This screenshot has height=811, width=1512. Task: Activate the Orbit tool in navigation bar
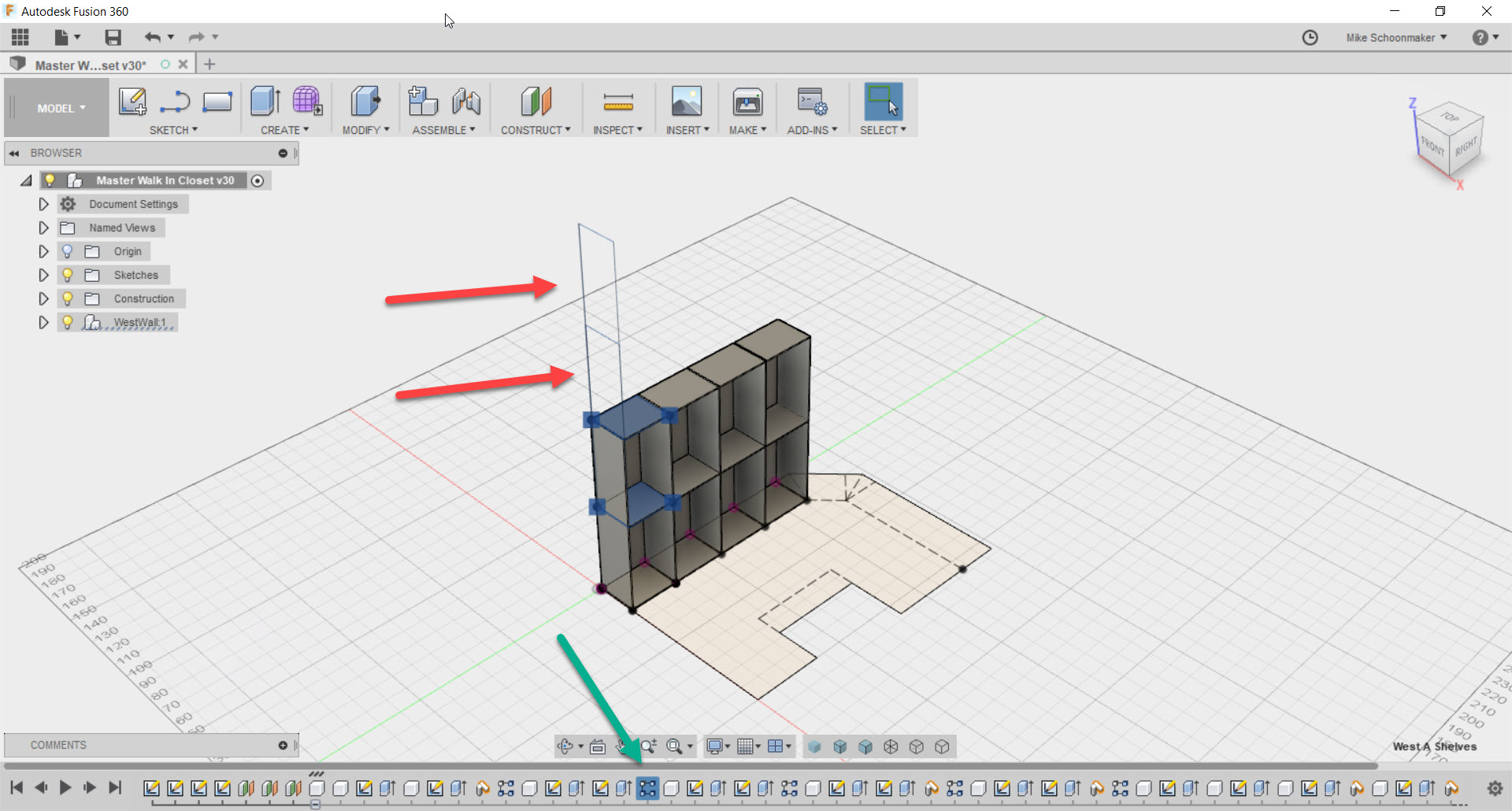click(x=566, y=746)
